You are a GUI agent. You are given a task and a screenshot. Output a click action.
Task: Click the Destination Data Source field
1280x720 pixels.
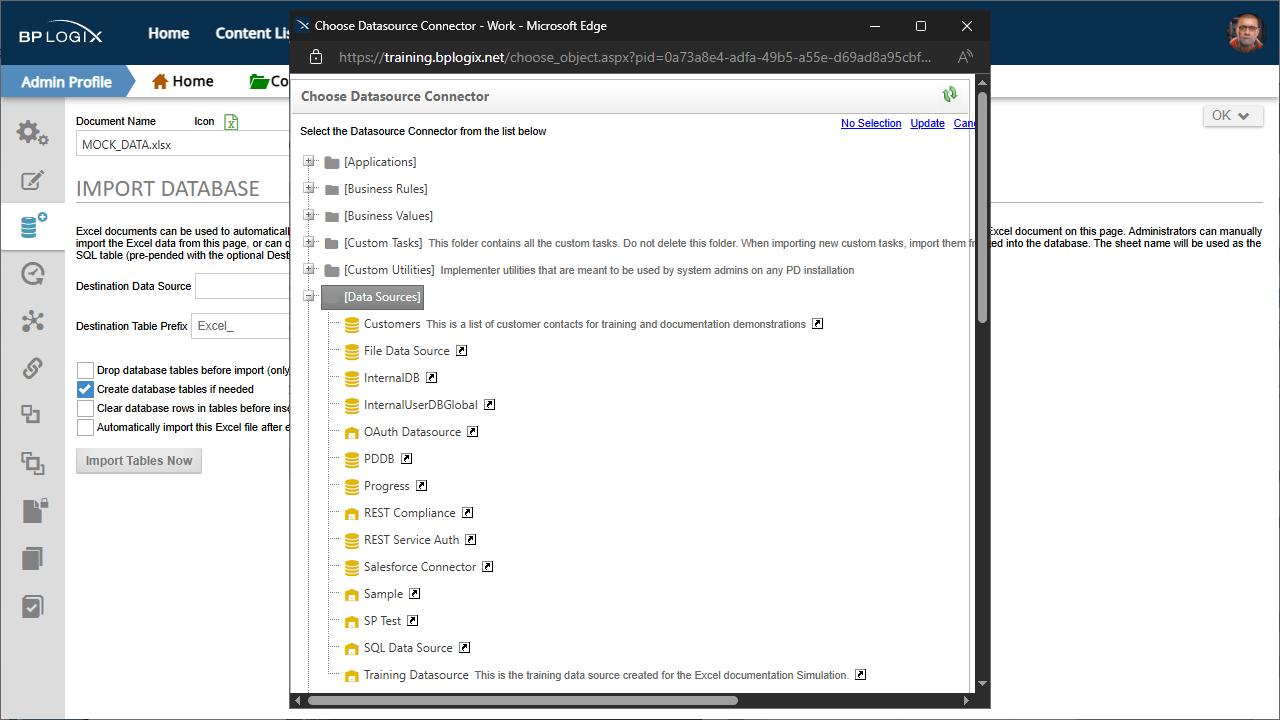pyautogui.click(x=244, y=286)
